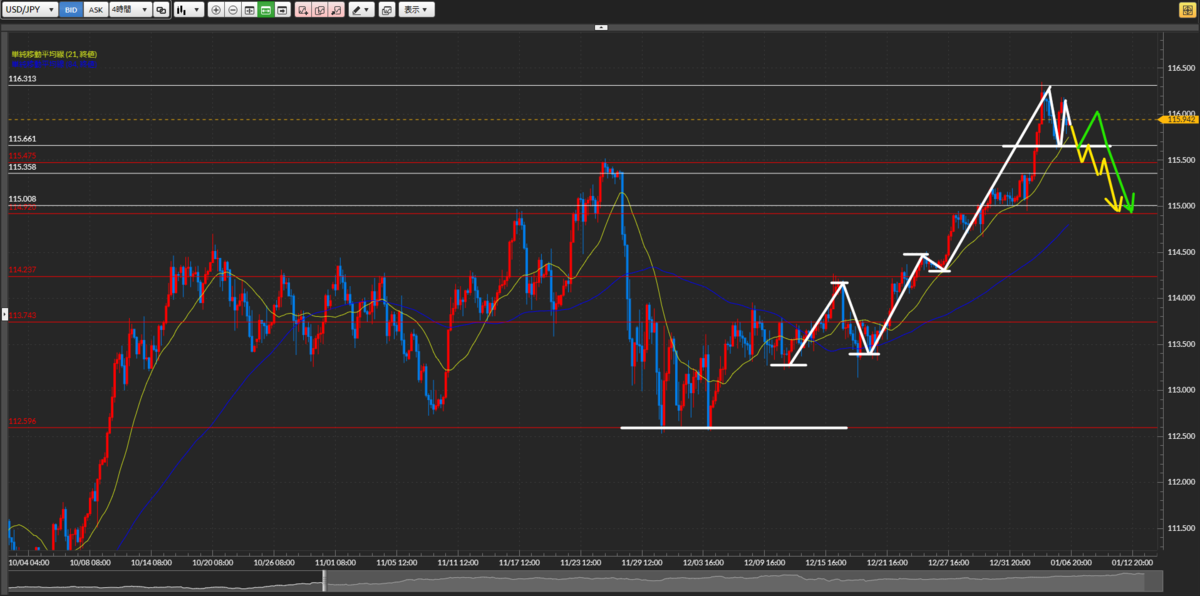
Task: Click the 11/29 12:00 time axis label
Action: click(641, 562)
